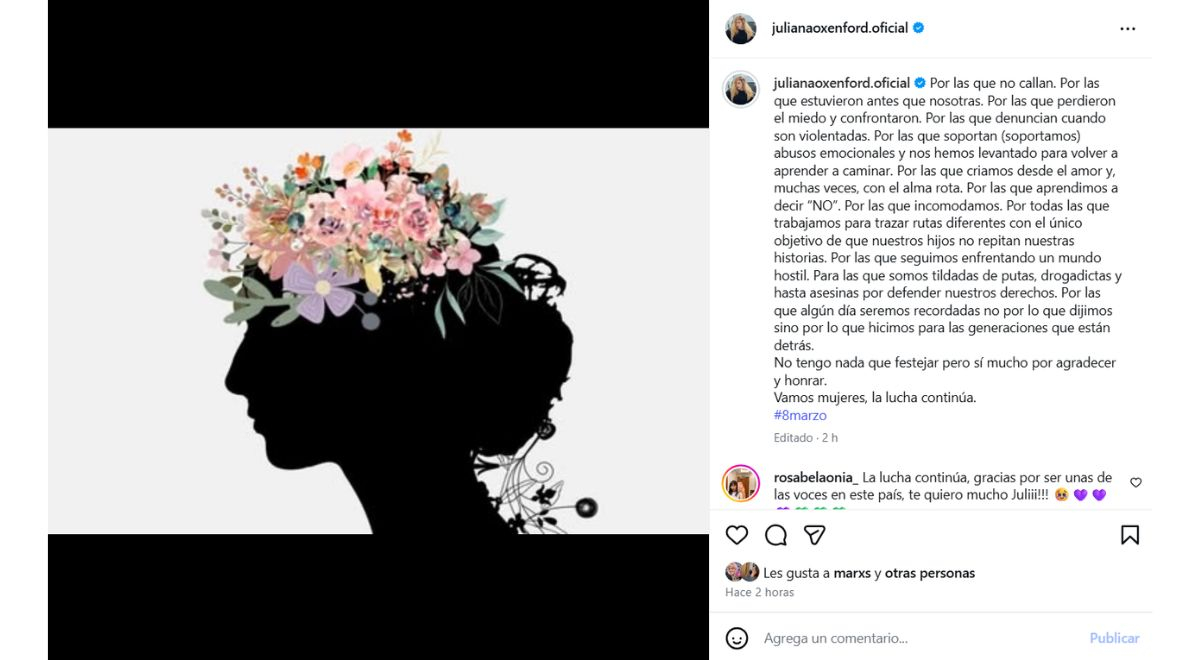View otras personas who liked the post

[930, 573]
